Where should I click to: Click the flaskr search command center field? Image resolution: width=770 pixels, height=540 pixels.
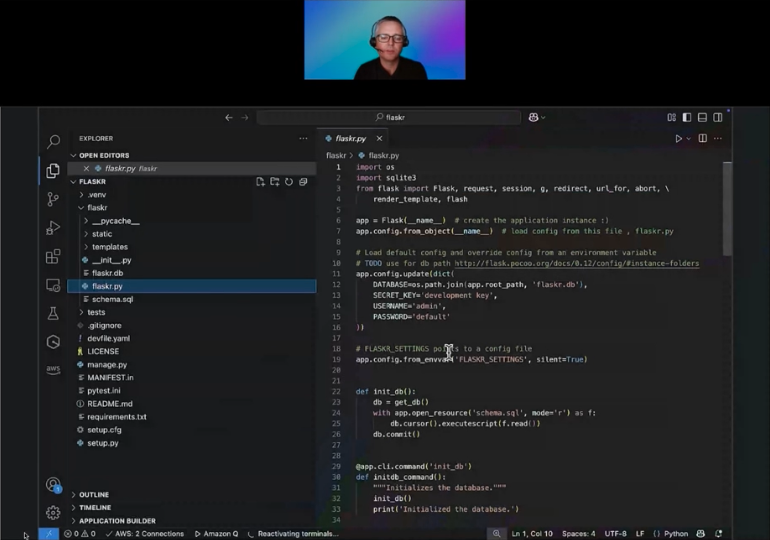[x=388, y=117]
